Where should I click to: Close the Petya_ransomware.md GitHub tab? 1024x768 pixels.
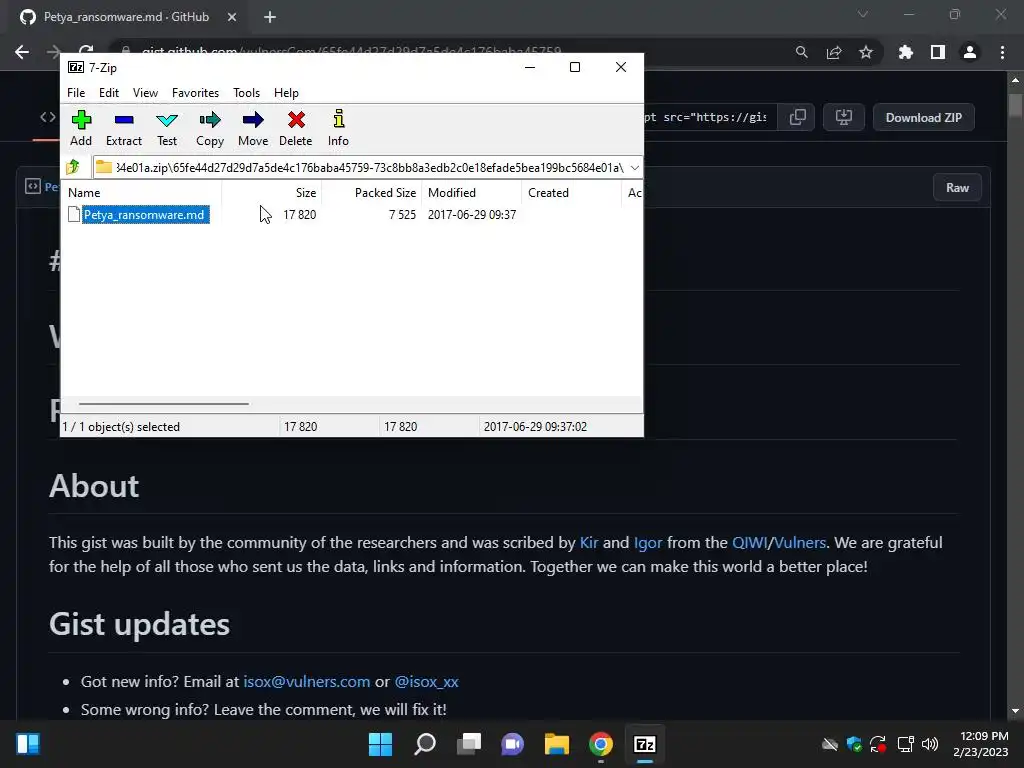point(232,17)
